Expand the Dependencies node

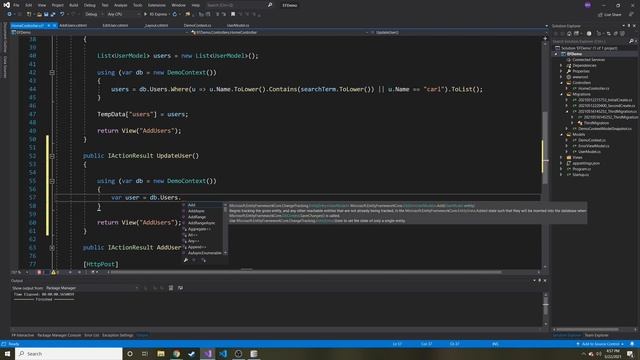561,65
